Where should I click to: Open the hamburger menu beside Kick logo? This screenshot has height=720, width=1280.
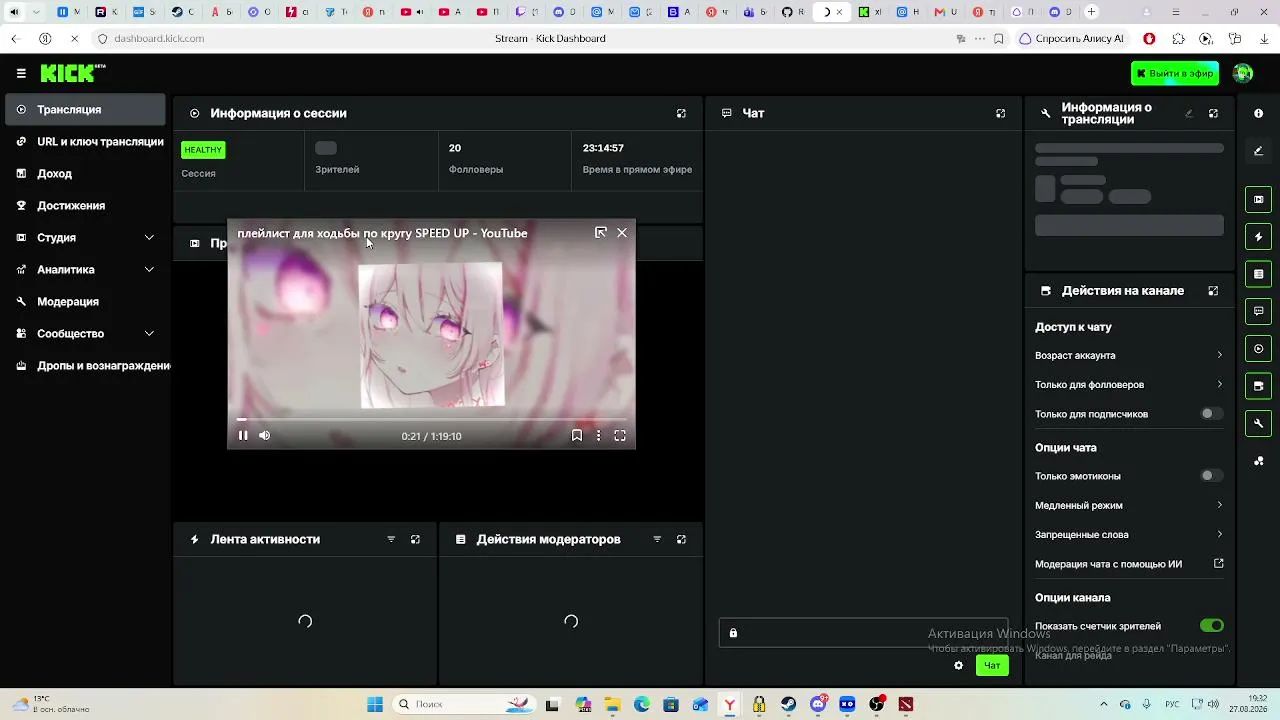click(x=21, y=73)
